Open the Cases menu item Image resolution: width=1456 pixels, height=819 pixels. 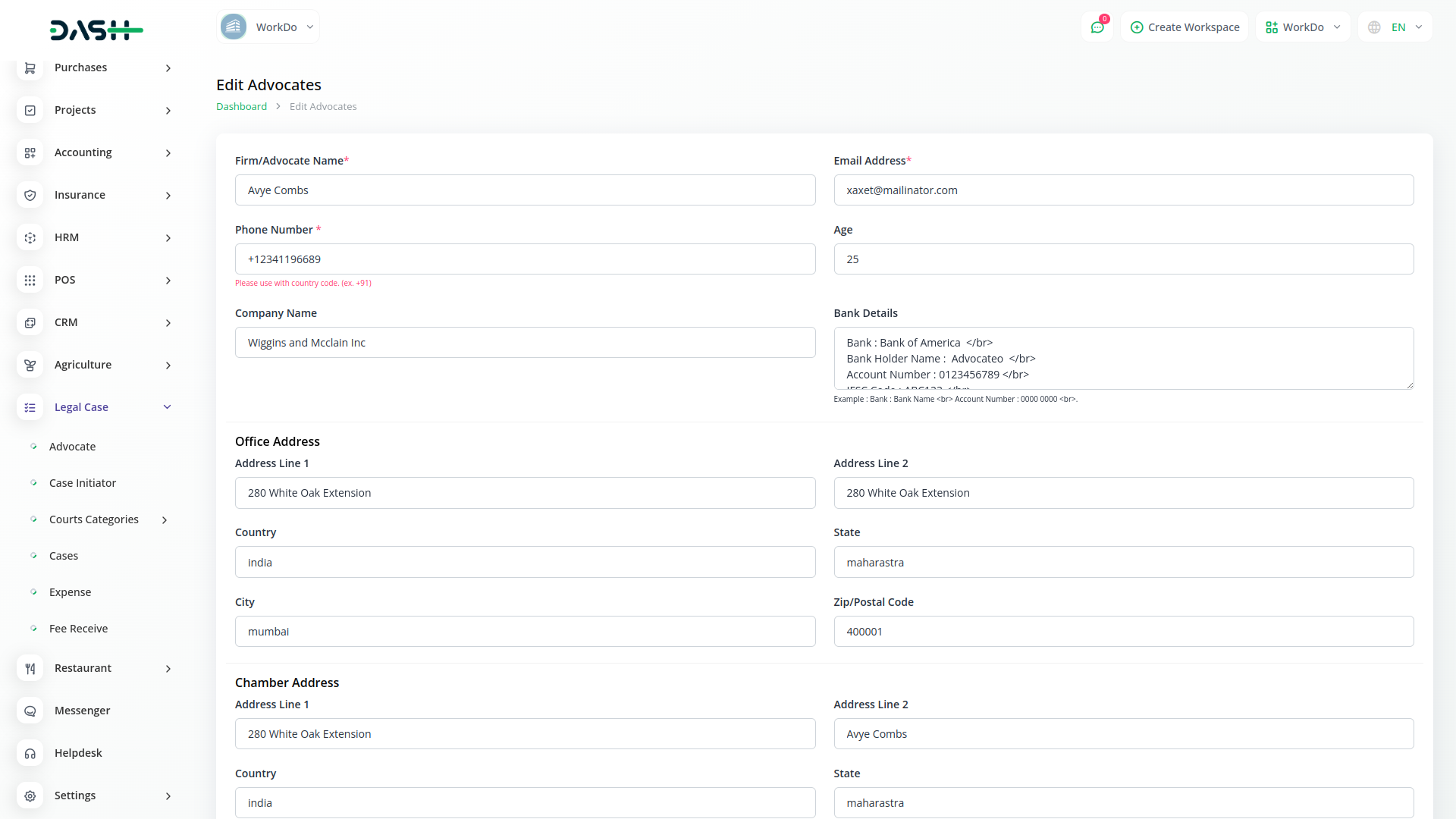[x=64, y=556]
